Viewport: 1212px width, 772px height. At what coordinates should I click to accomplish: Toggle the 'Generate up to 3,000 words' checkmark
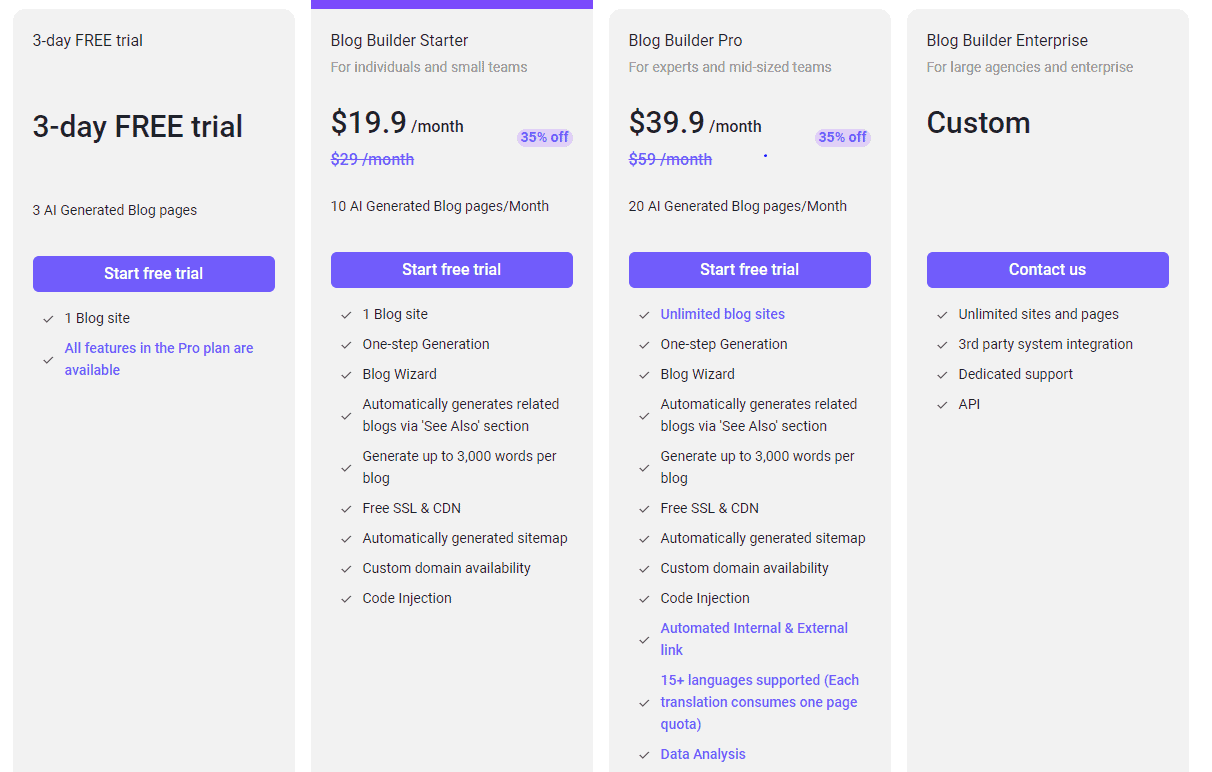[x=346, y=467]
